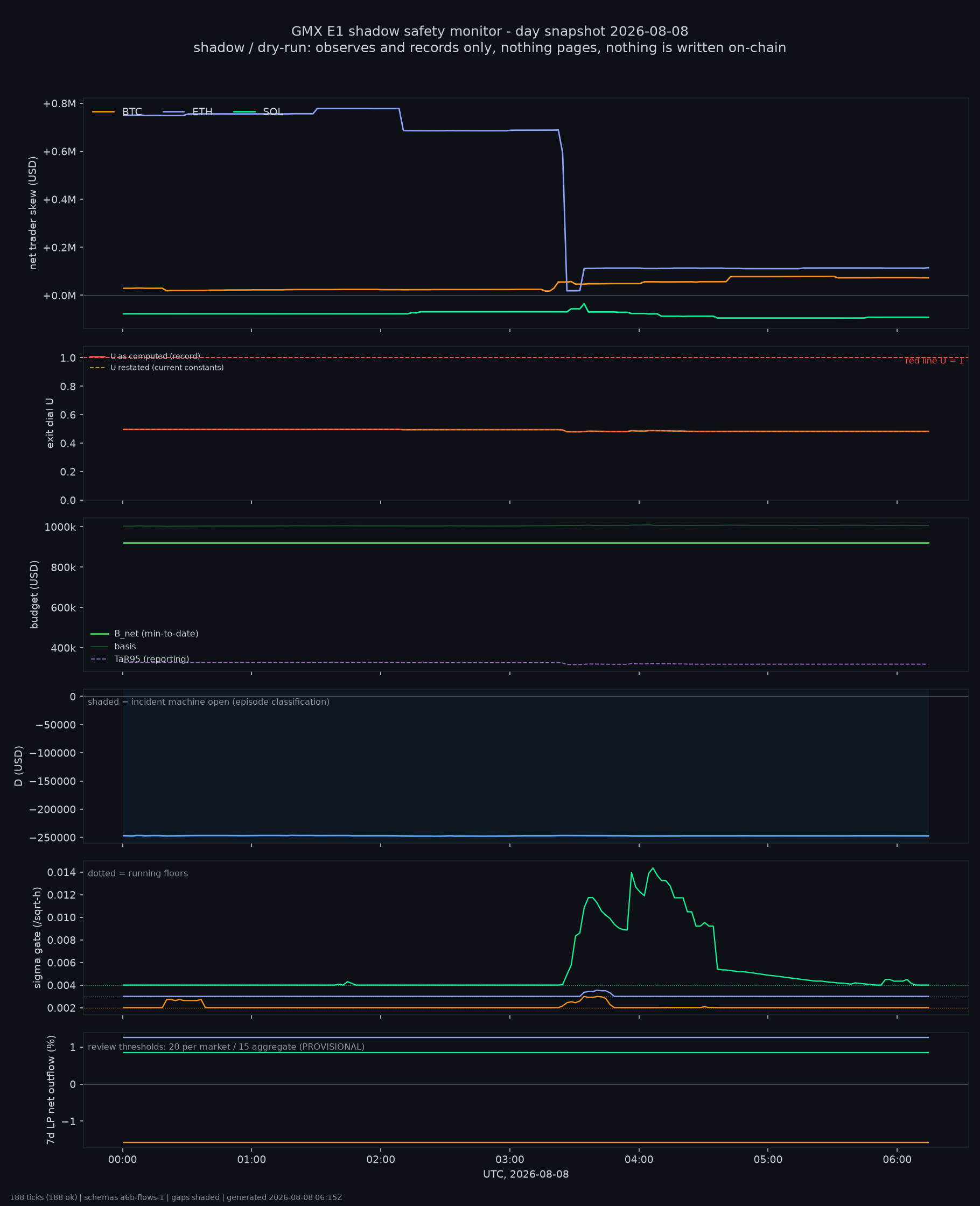Click the '03:00' time tick label
The image size is (980, 1206).
(510, 1160)
